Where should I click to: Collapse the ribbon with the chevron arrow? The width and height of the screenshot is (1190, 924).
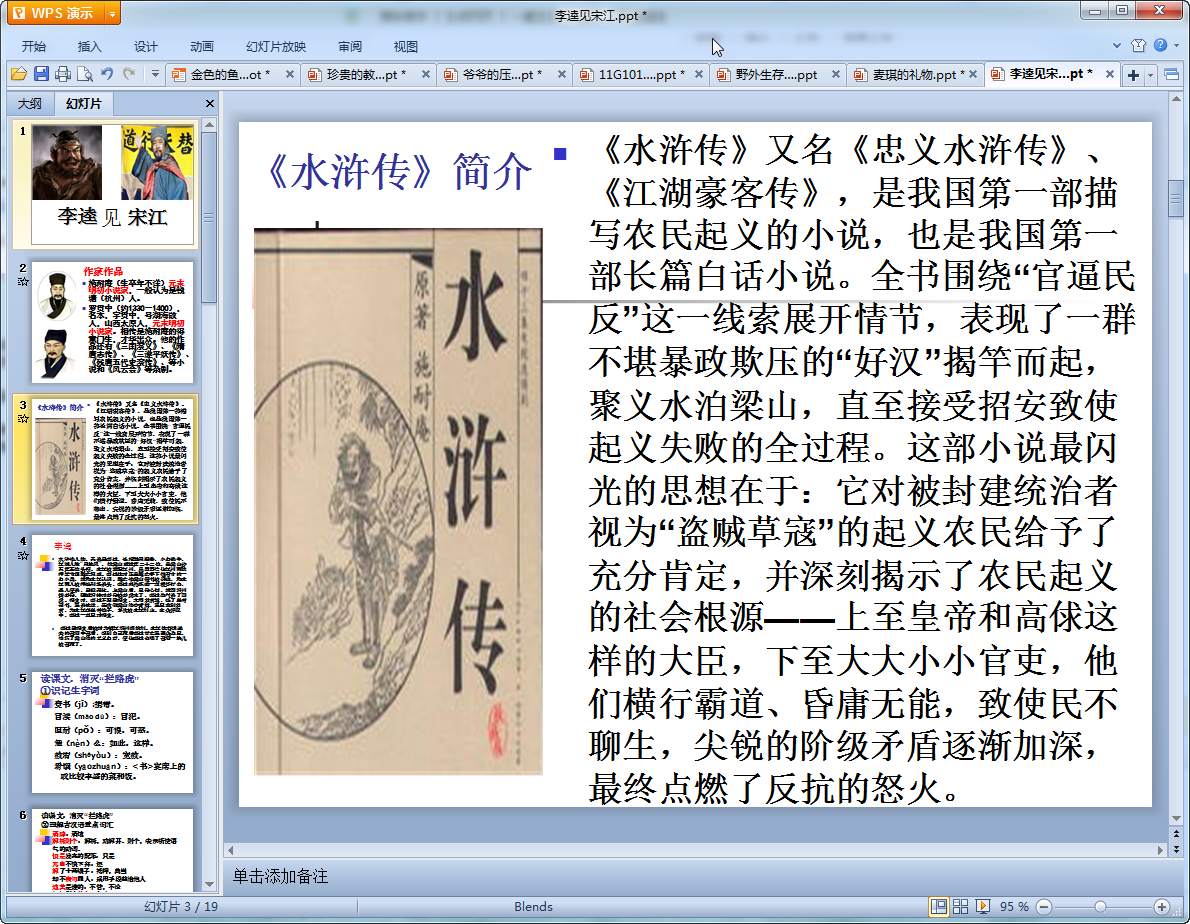pos(1116,46)
